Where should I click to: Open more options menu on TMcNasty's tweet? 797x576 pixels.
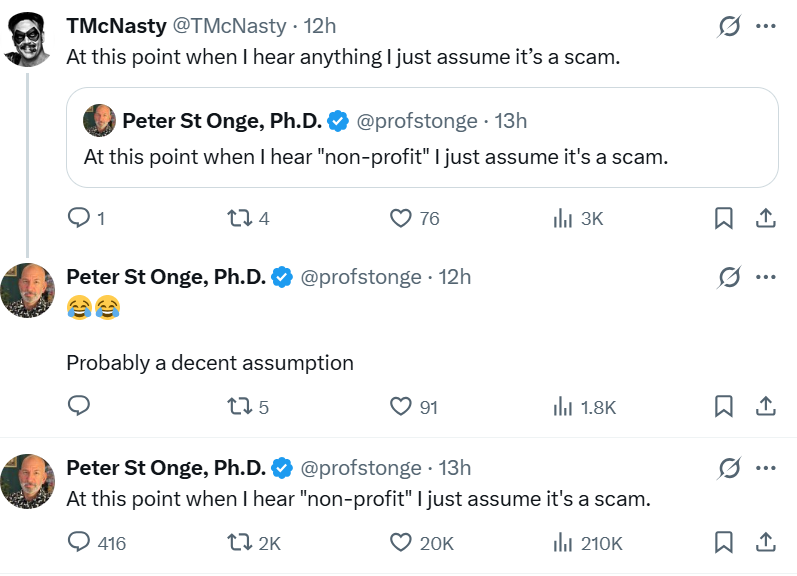tap(766, 27)
